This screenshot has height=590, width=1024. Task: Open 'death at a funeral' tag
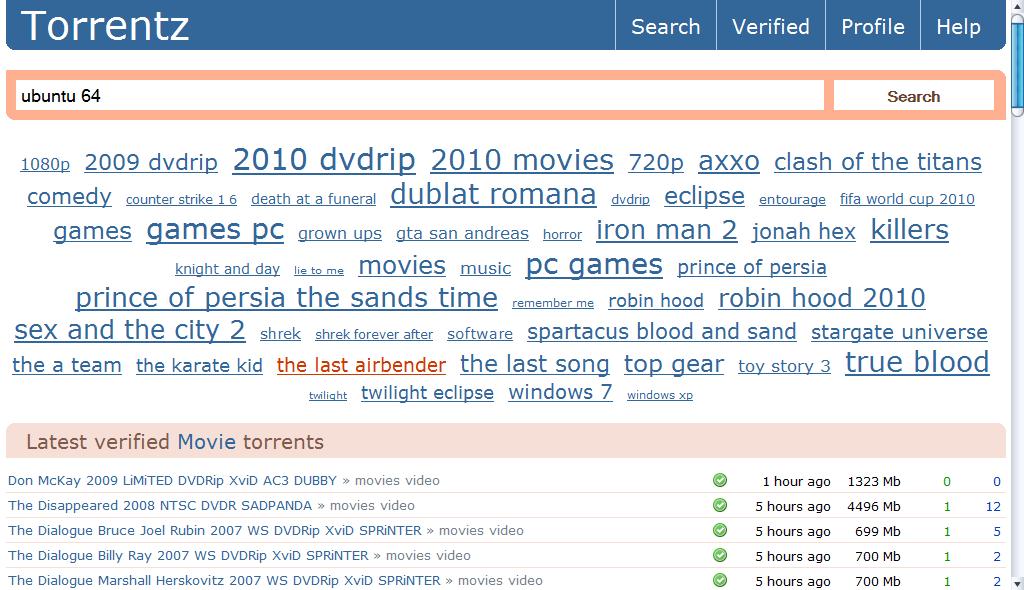coord(313,199)
